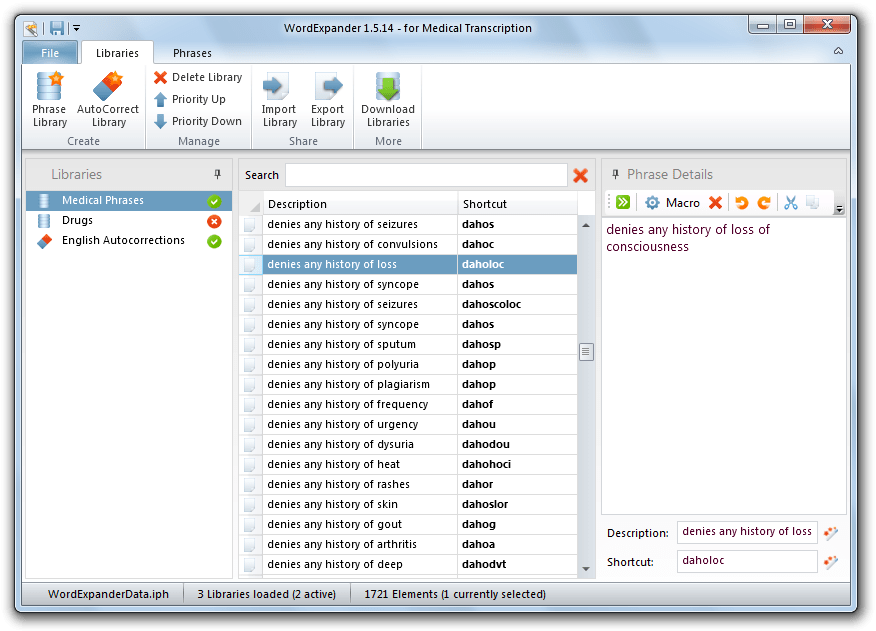Screen dimensions: 876x631
Task: Click the wand icon beside Shortcut field
Action: click(831, 562)
